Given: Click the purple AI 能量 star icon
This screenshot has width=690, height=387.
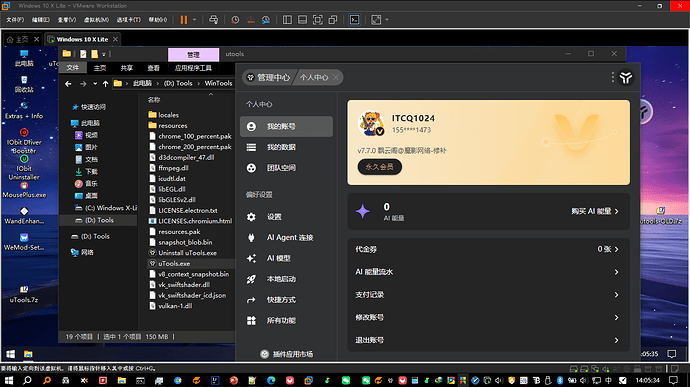Looking at the screenshot, I should click(x=363, y=211).
